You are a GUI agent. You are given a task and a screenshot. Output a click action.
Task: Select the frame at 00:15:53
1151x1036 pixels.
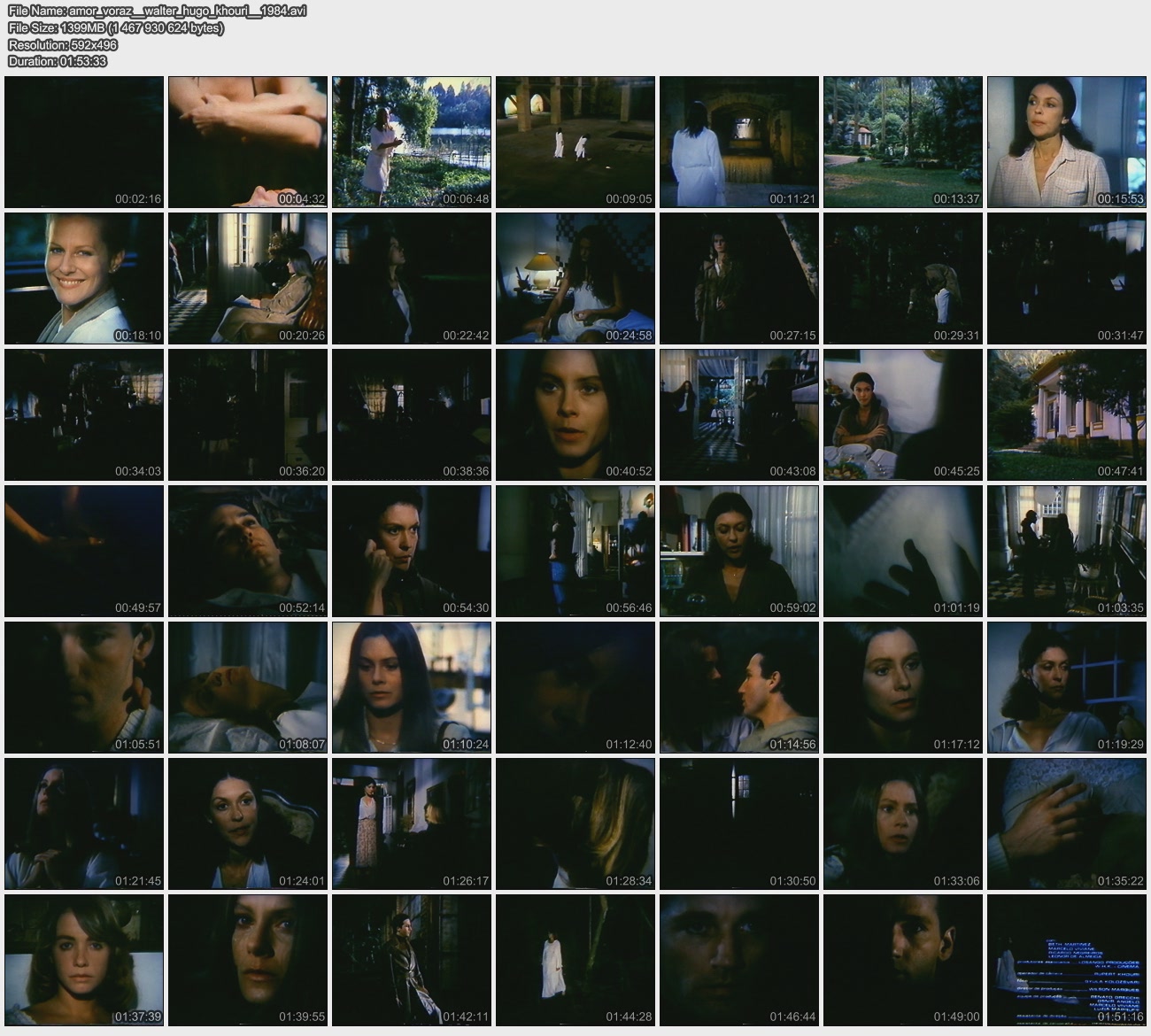(1066, 142)
